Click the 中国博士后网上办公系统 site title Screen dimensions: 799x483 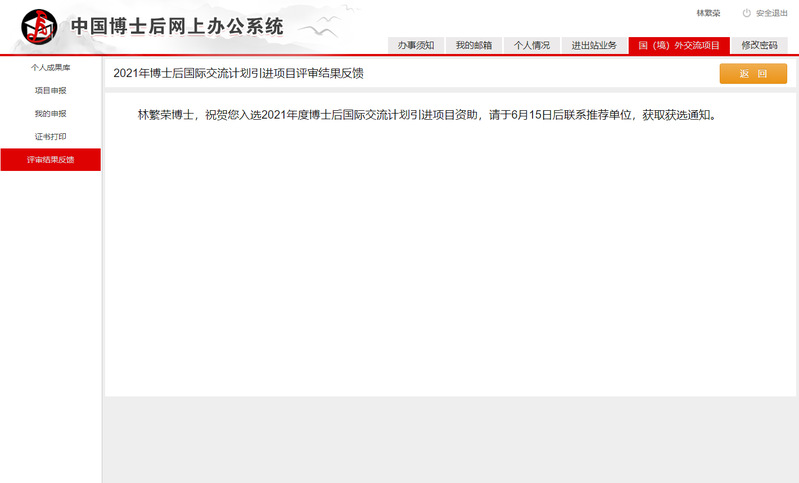click(x=177, y=27)
